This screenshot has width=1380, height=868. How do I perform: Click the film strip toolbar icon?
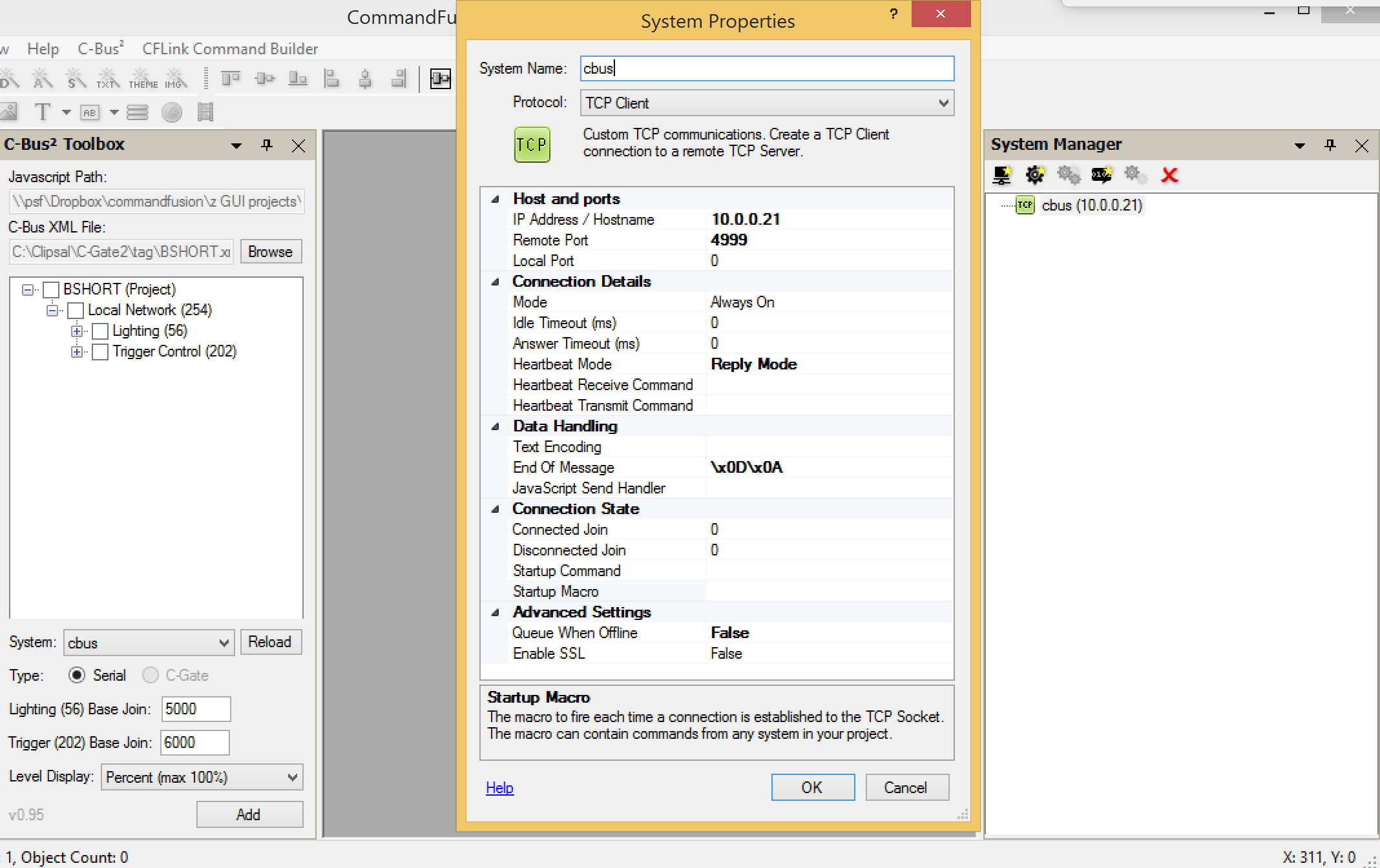[x=205, y=111]
